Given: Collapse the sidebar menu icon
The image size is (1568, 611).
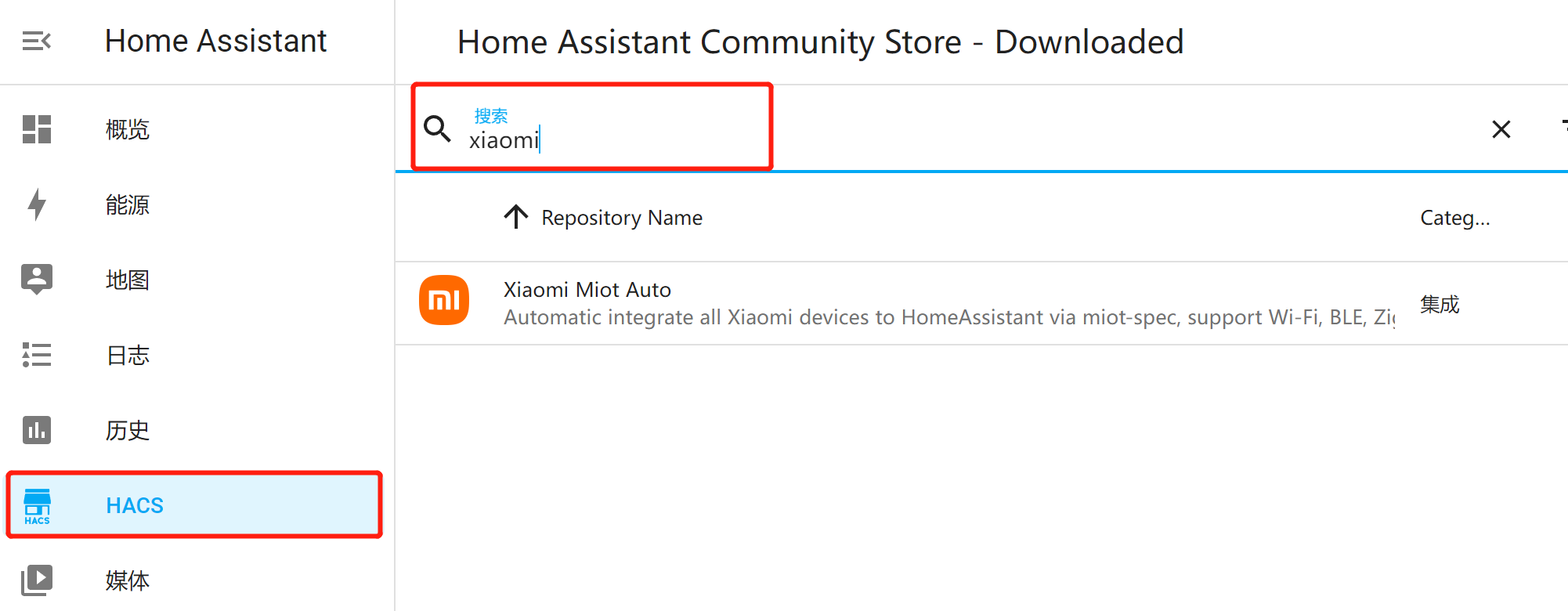Looking at the screenshot, I should click(x=37, y=41).
